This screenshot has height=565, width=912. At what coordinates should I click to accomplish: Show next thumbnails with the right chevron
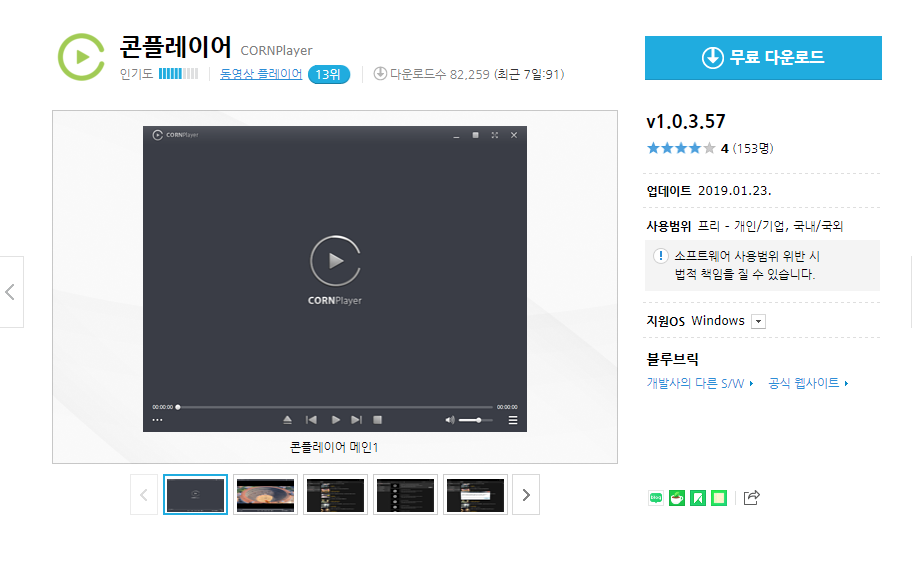point(526,495)
